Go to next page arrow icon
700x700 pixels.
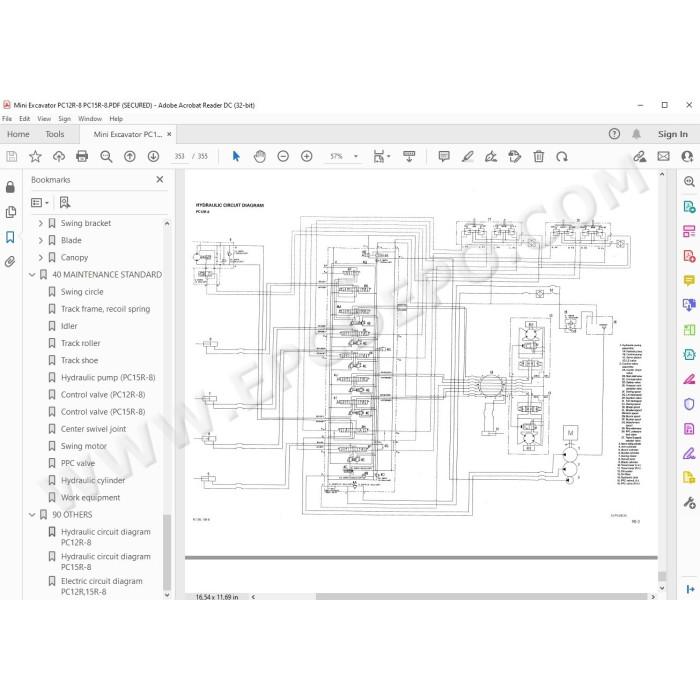click(x=154, y=156)
